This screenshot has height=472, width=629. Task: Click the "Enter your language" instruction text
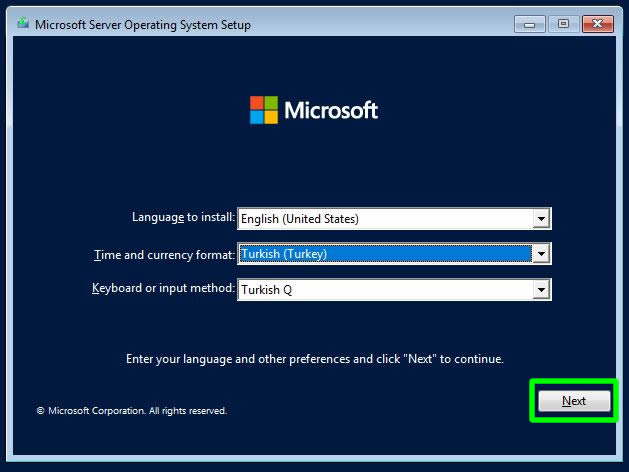pyautogui.click(x=314, y=358)
